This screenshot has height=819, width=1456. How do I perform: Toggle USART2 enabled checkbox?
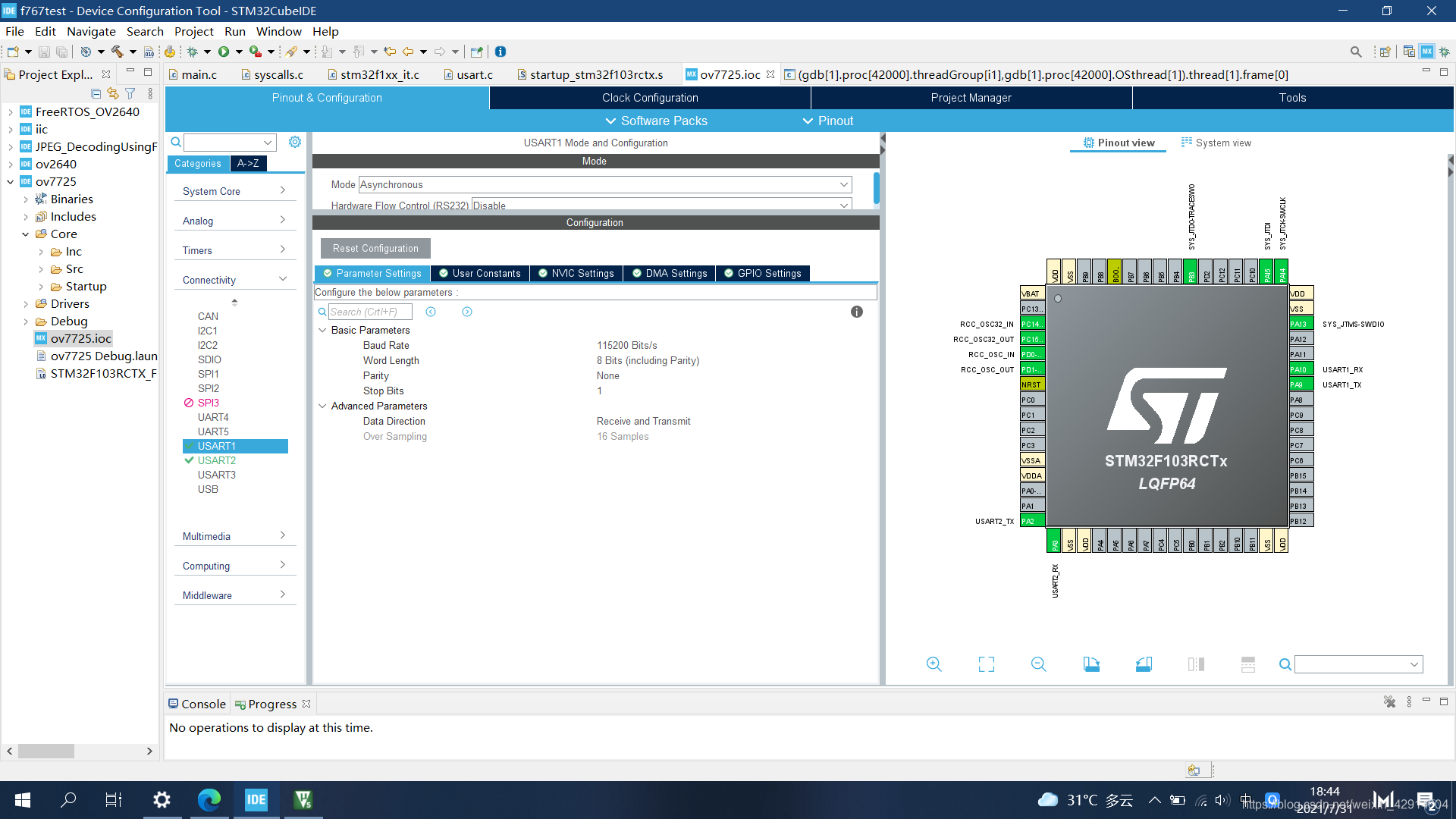[x=189, y=460]
